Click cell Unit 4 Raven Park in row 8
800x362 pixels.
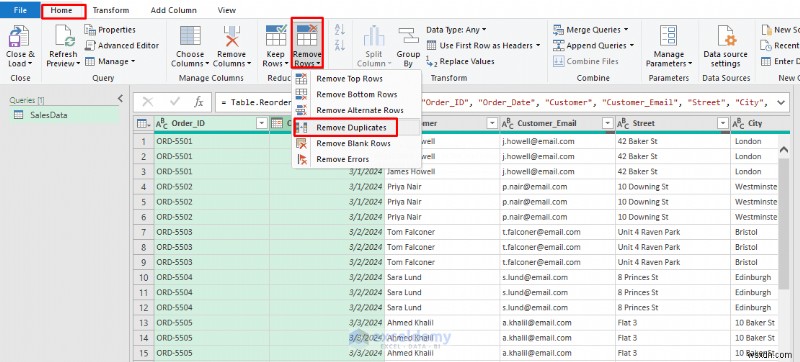point(673,247)
